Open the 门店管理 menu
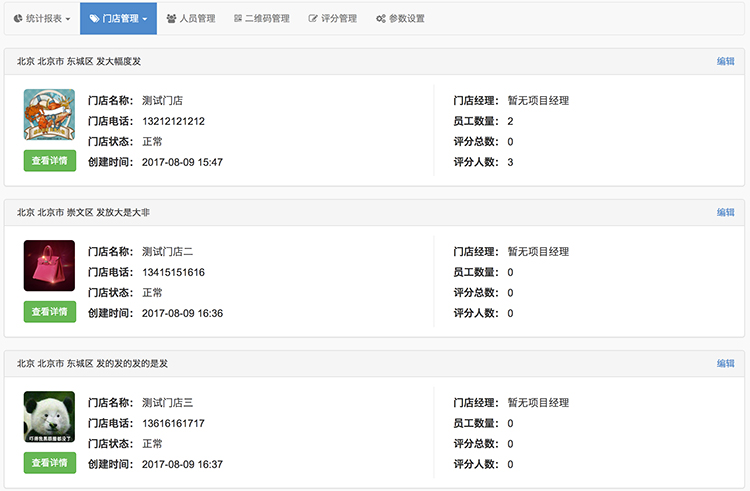This screenshot has width=750, height=491. coord(119,19)
